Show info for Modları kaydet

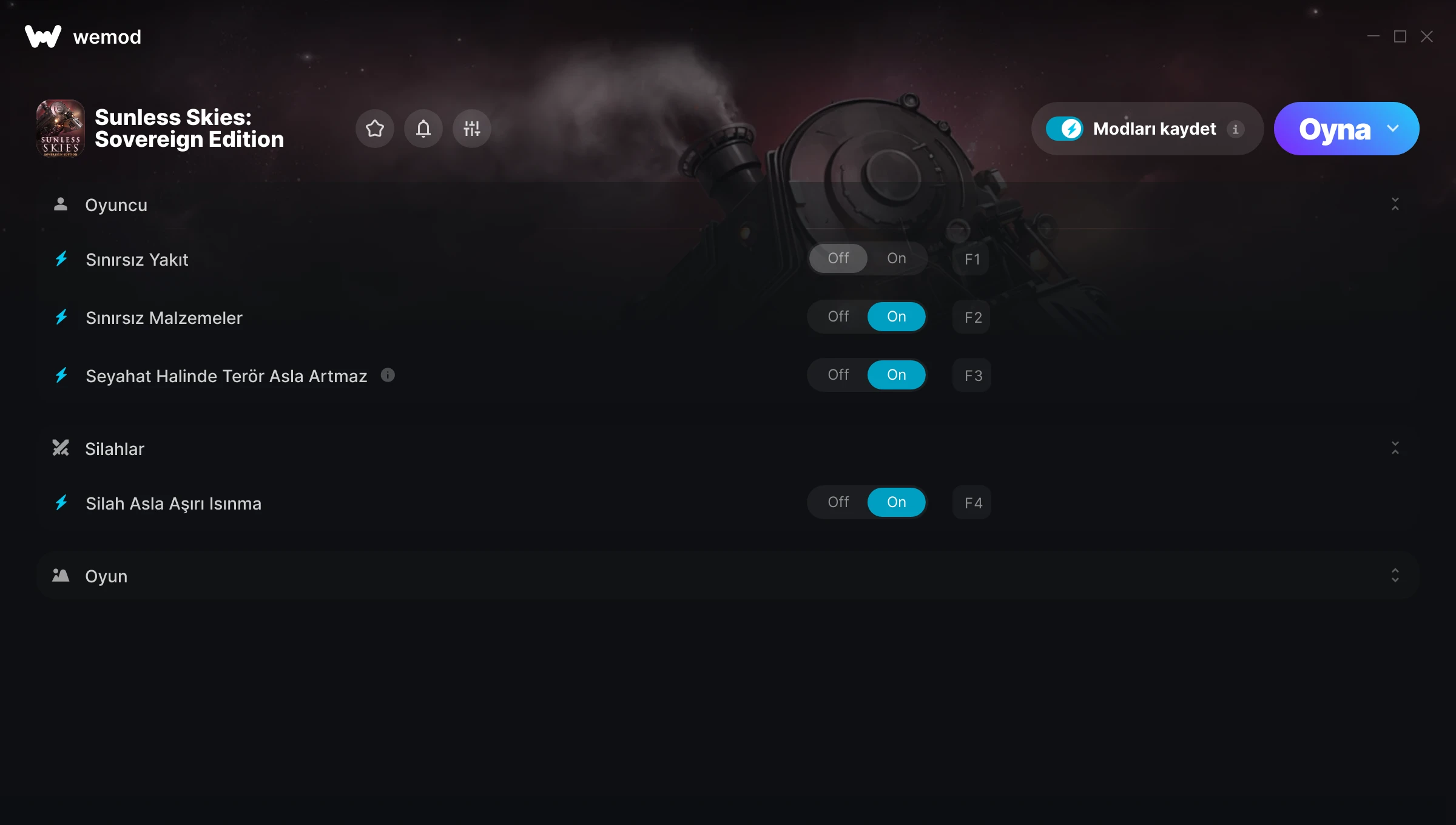[x=1235, y=129]
